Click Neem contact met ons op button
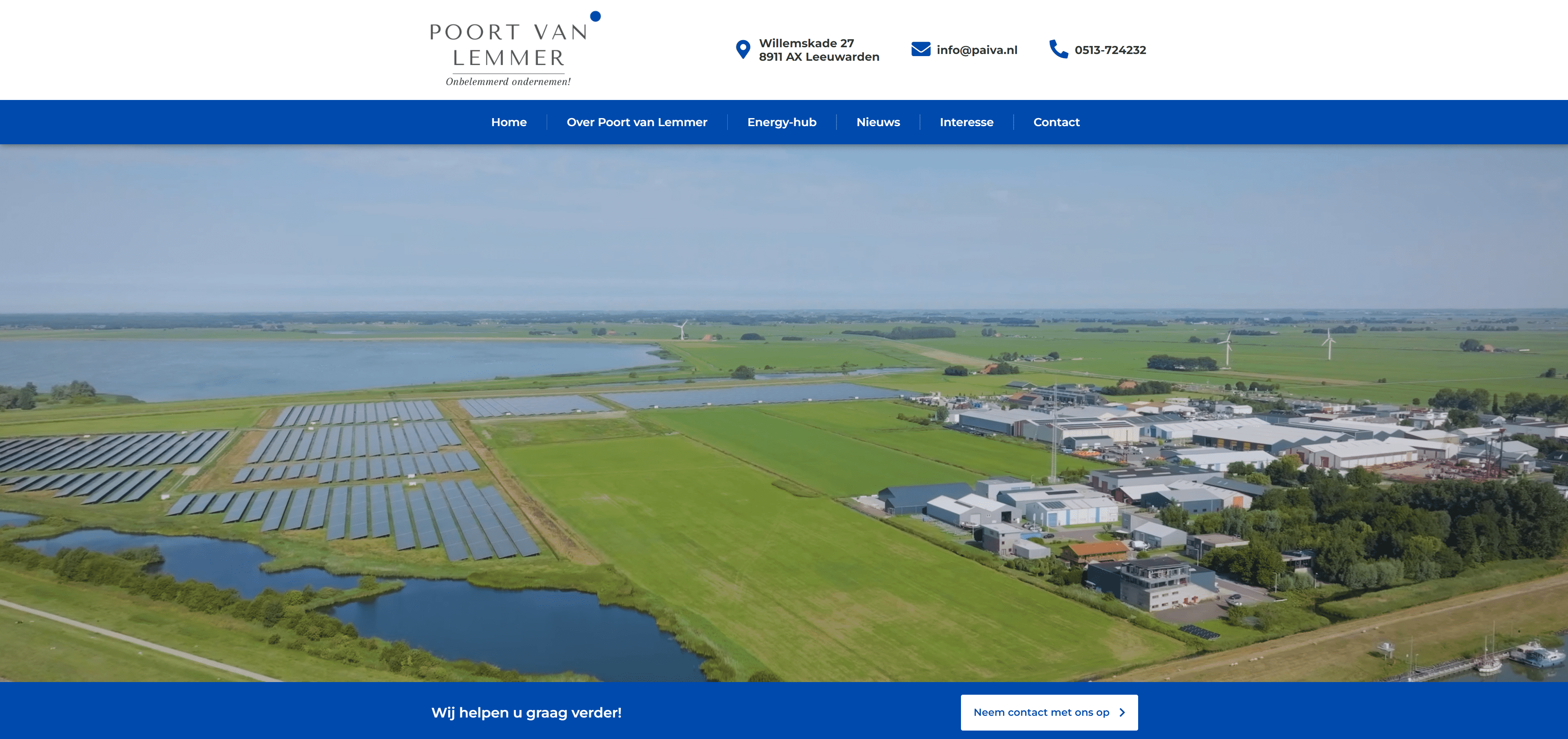 tap(1049, 712)
